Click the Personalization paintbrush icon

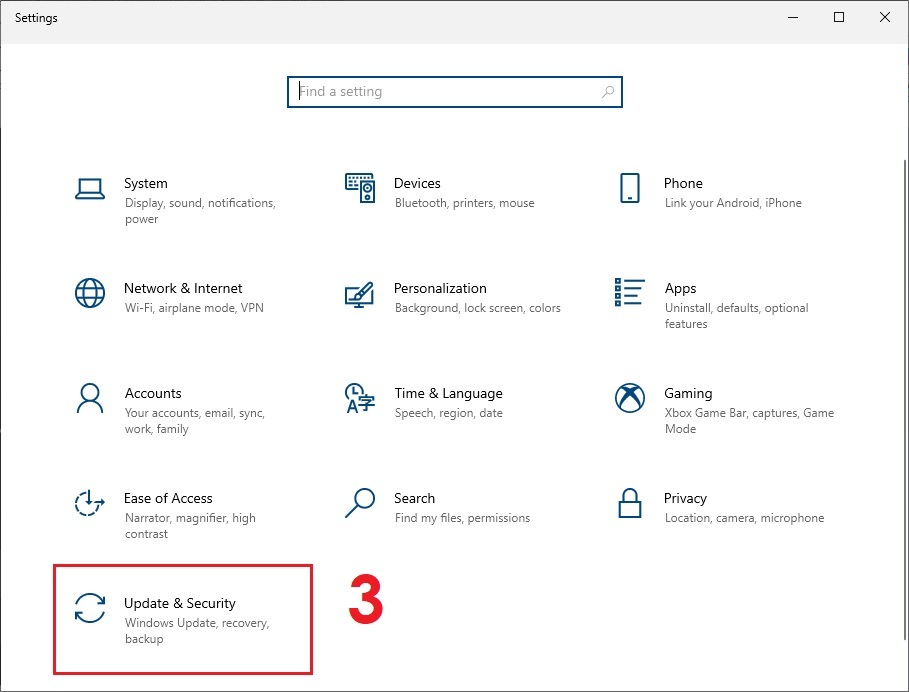tap(358, 293)
